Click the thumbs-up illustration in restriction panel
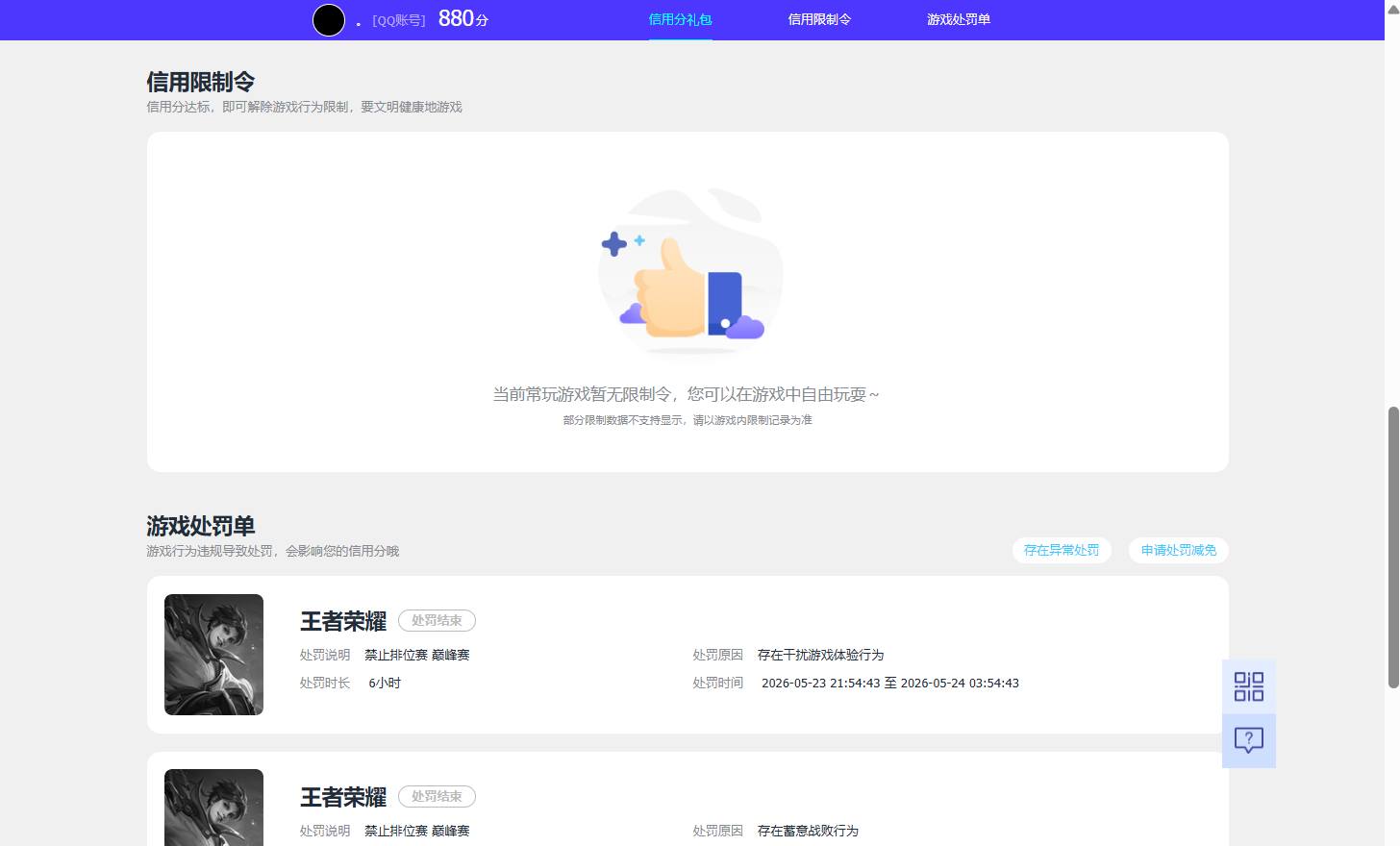The height and width of the screenshot is (846, 1400). click(x=689, y=273)
